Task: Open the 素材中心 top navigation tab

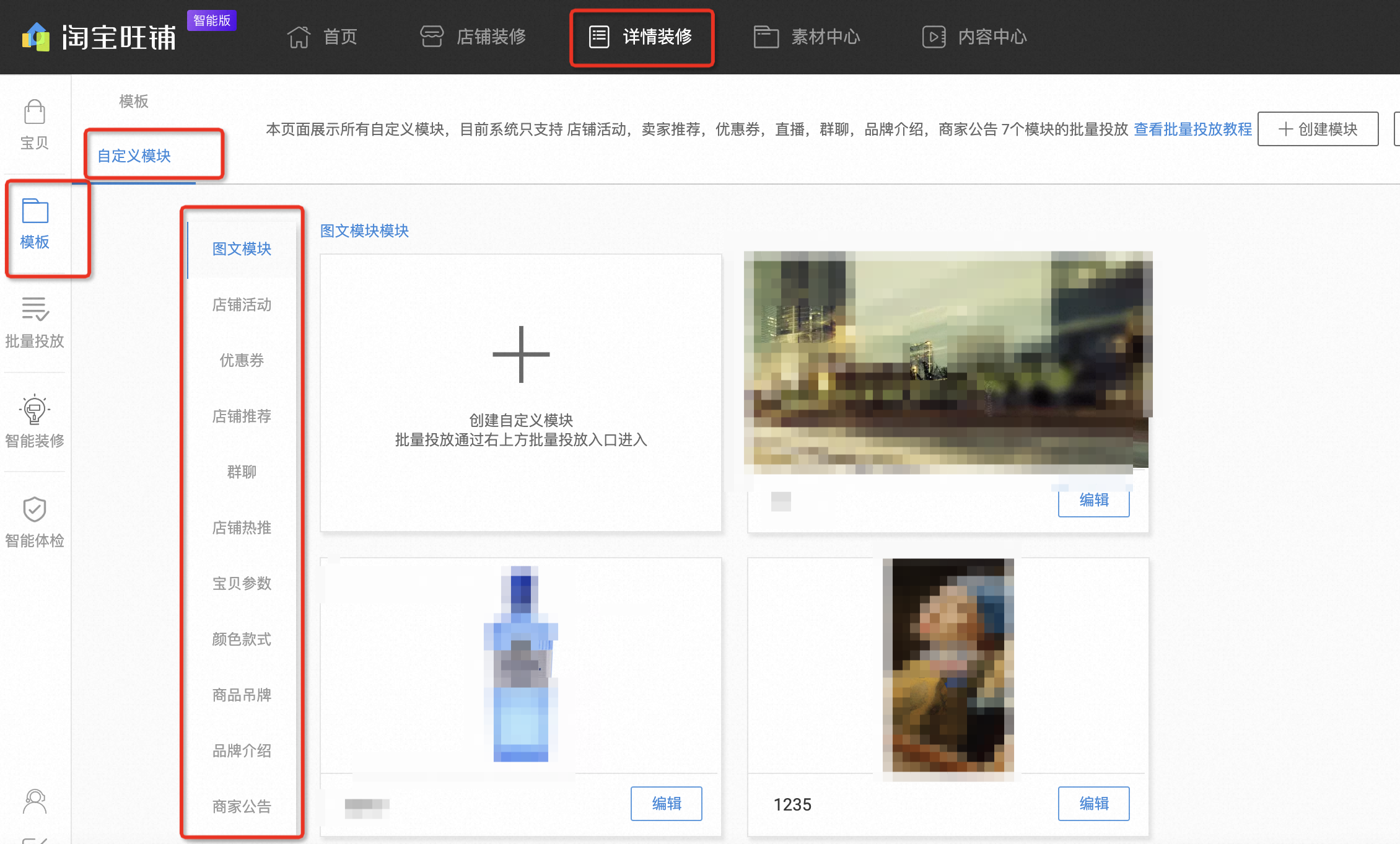Action: pos(807,37)
